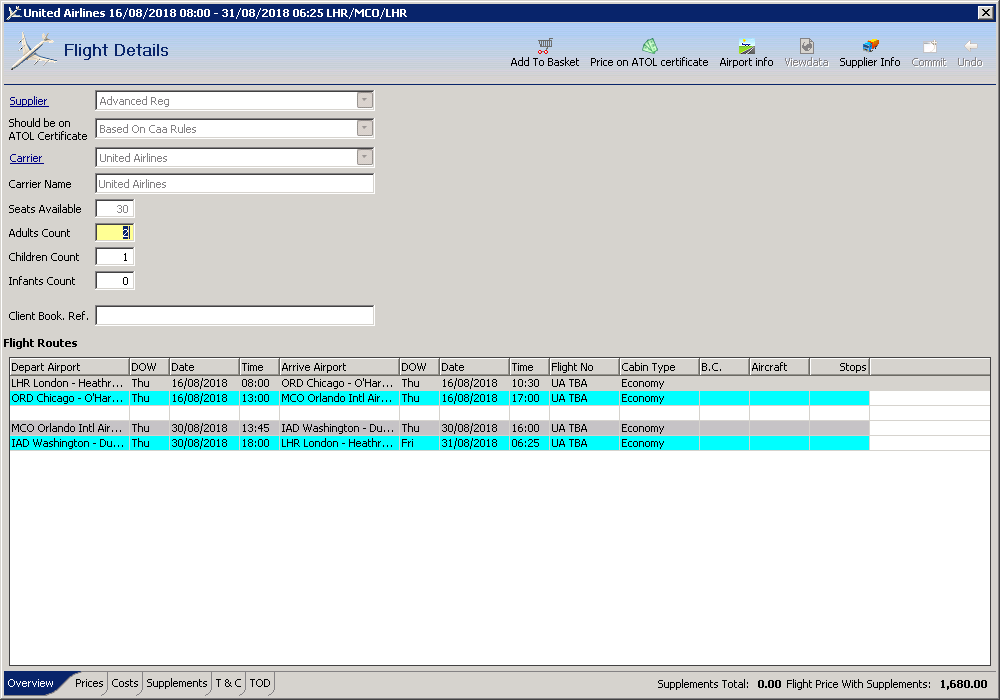Click the Advanced Reg supplier combo box
Viewport: 1000px width, 700px height.
pos(235,101)
